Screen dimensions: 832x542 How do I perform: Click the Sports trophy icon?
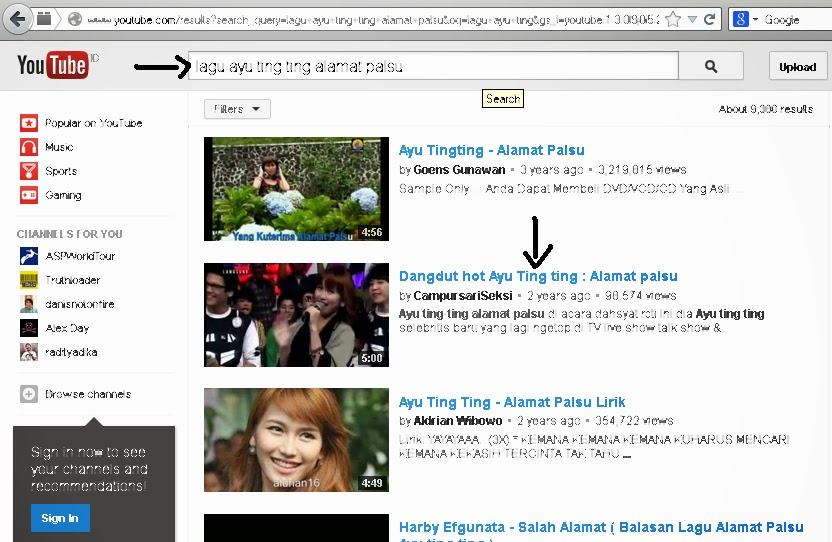click(29, 171)
